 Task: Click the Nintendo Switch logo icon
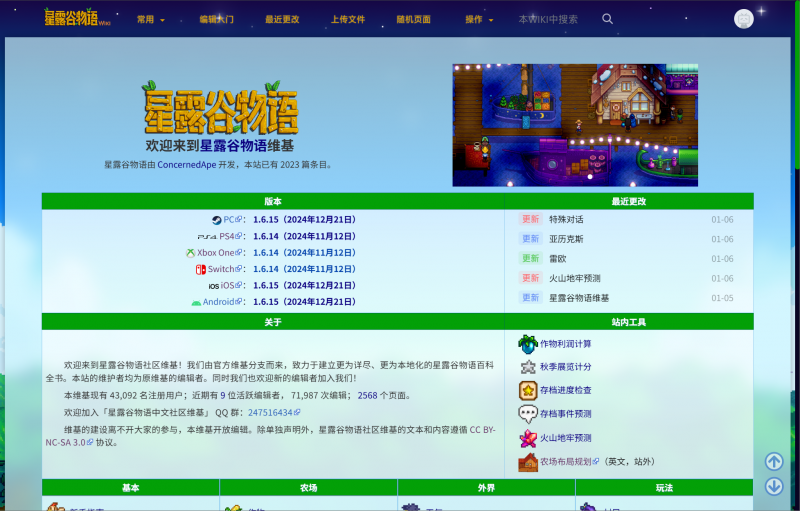tap(201, 269)
